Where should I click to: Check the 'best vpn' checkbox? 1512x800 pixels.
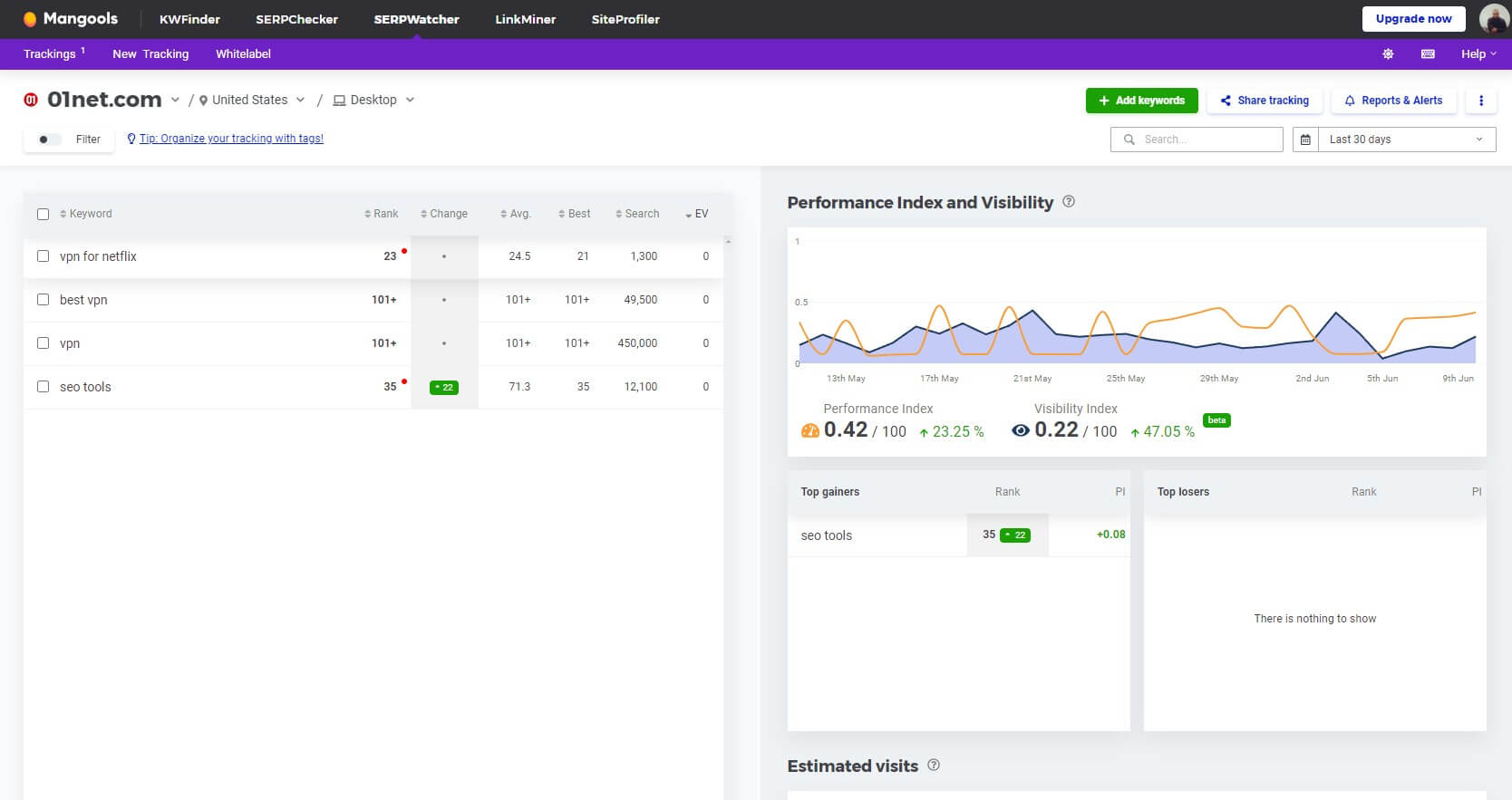(43, 300)
